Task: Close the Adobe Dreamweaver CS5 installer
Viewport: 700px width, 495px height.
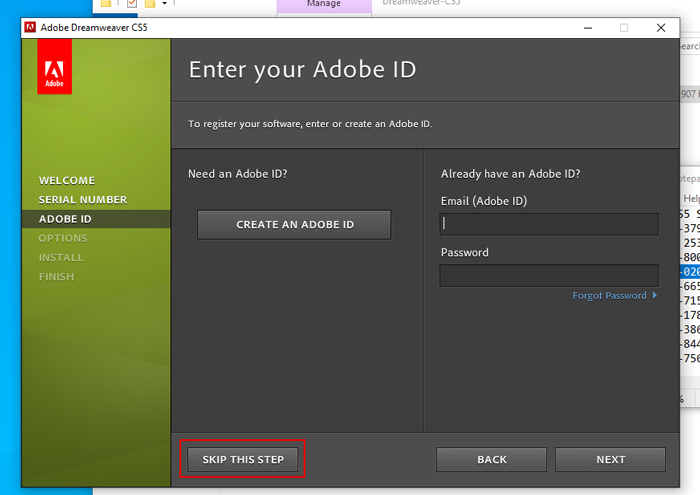Action: [661, 28]
